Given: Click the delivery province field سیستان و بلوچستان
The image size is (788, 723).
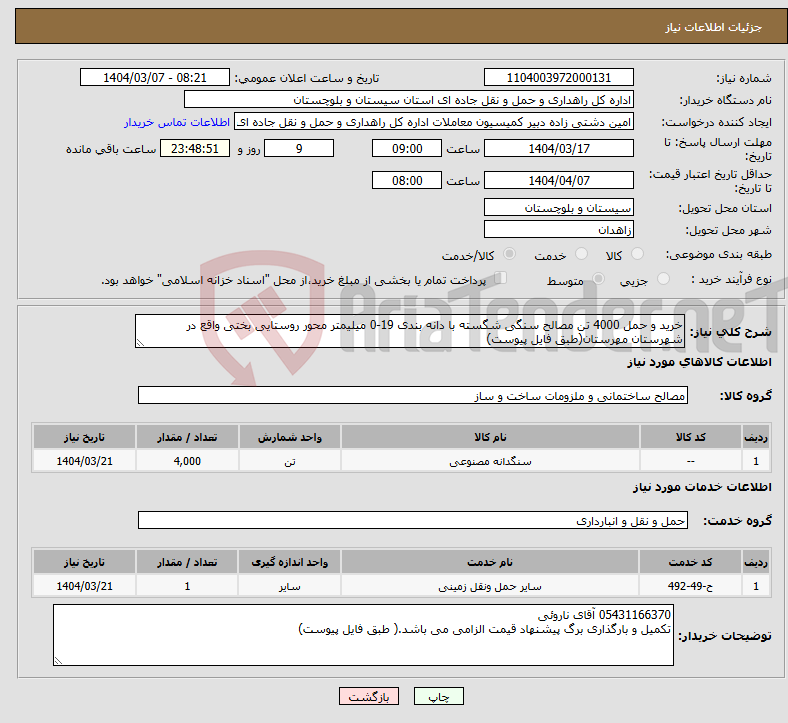Looking at the screenshot, I should tap(558, 207).
